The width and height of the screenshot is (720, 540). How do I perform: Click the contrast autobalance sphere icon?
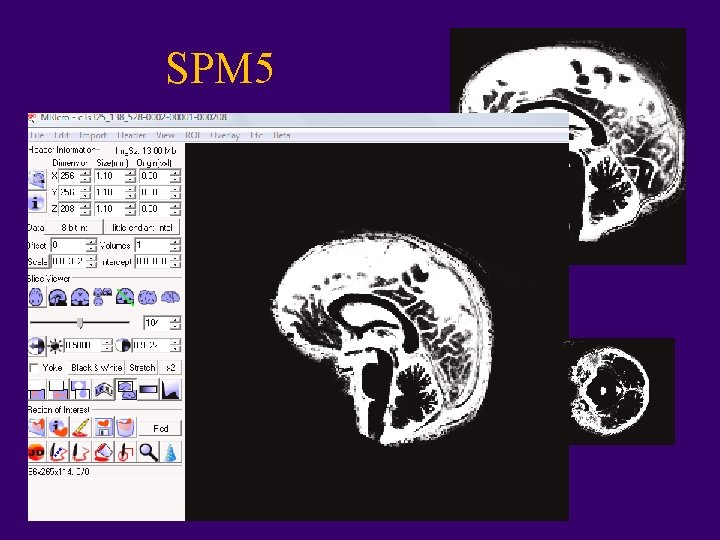pyautogui.click(x=36, y=345)
